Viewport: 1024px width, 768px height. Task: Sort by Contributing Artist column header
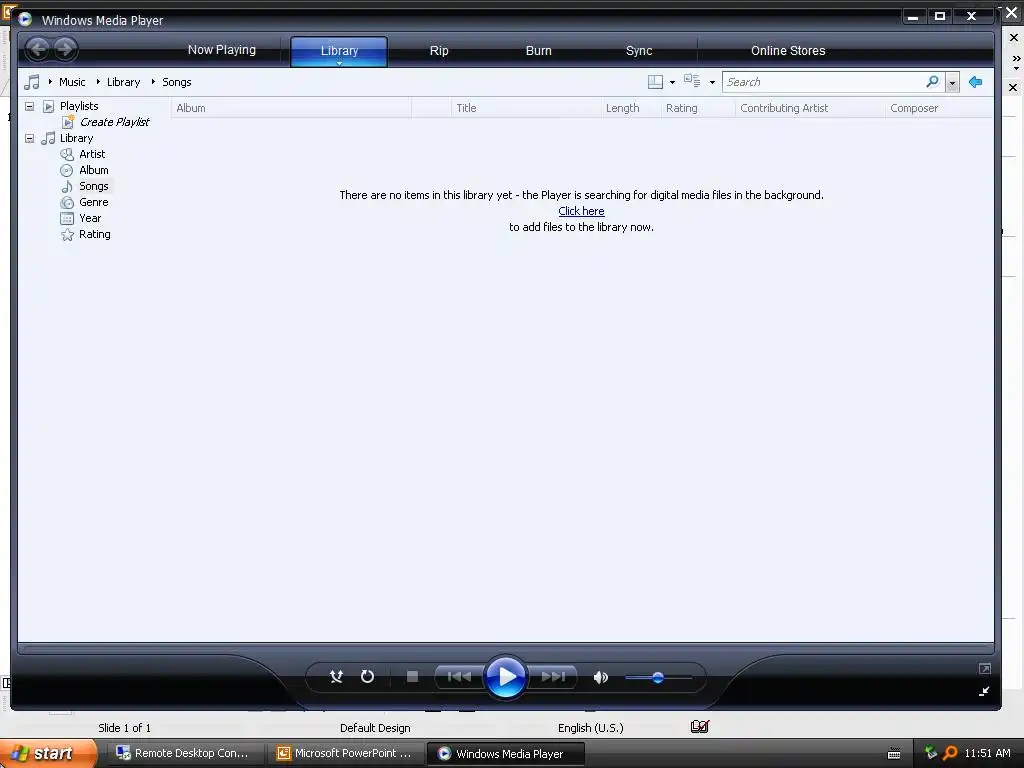click(x=810, y=108)
